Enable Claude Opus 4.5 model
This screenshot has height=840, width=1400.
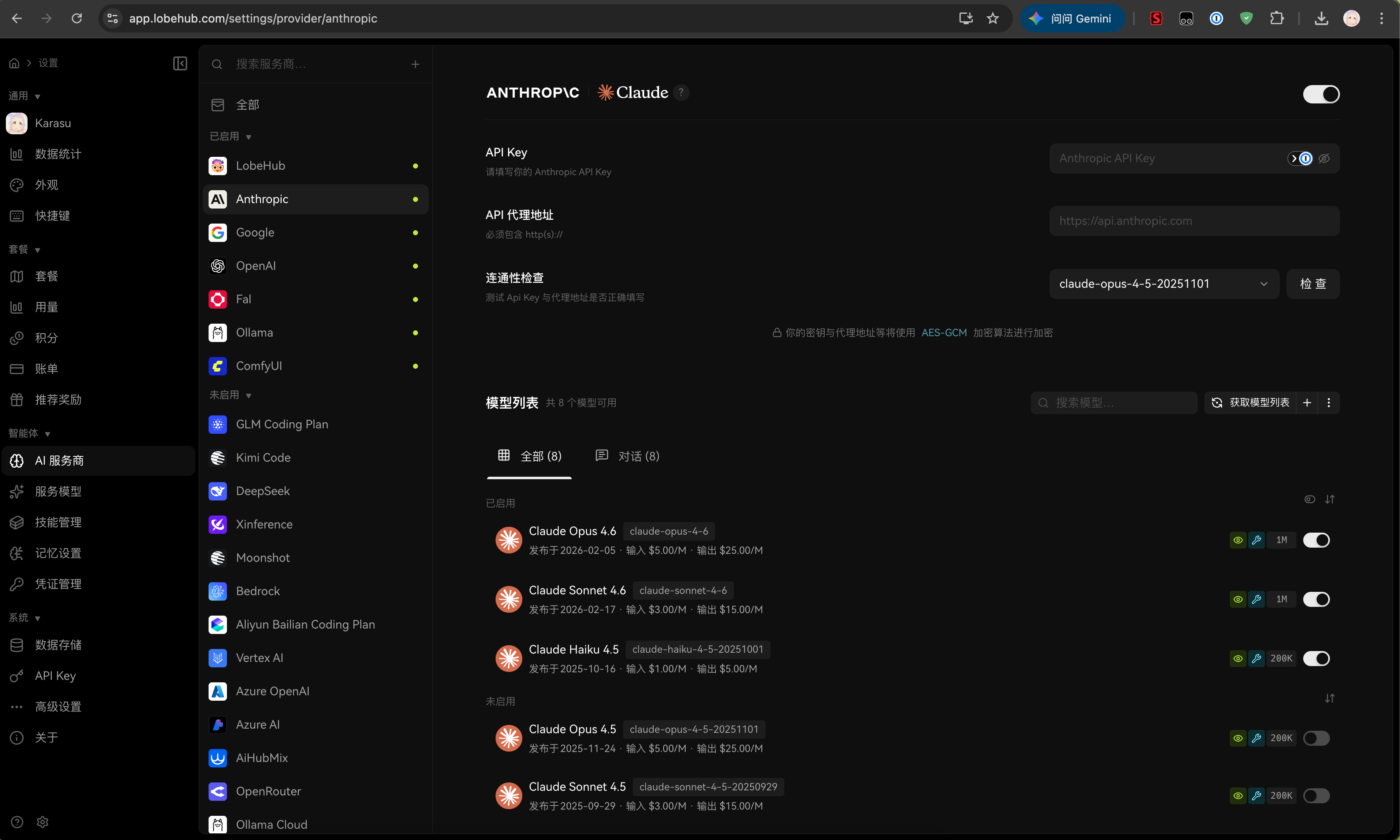pos(1316,738)
